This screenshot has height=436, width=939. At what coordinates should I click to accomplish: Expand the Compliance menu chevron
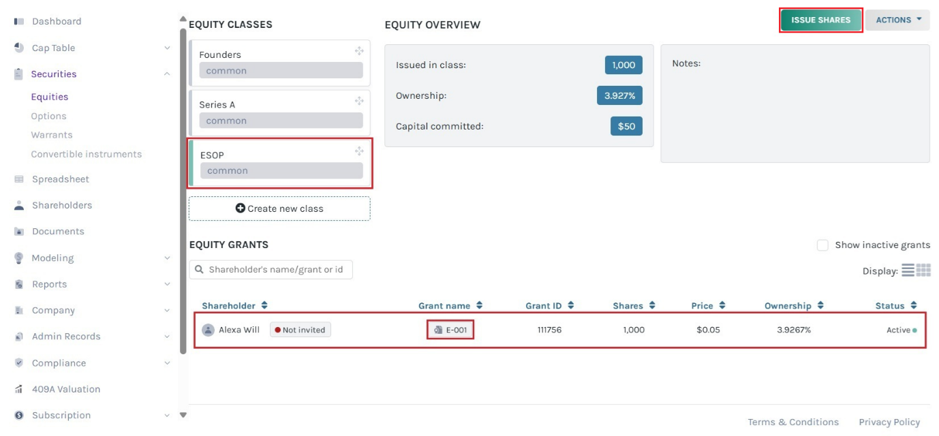167,363
